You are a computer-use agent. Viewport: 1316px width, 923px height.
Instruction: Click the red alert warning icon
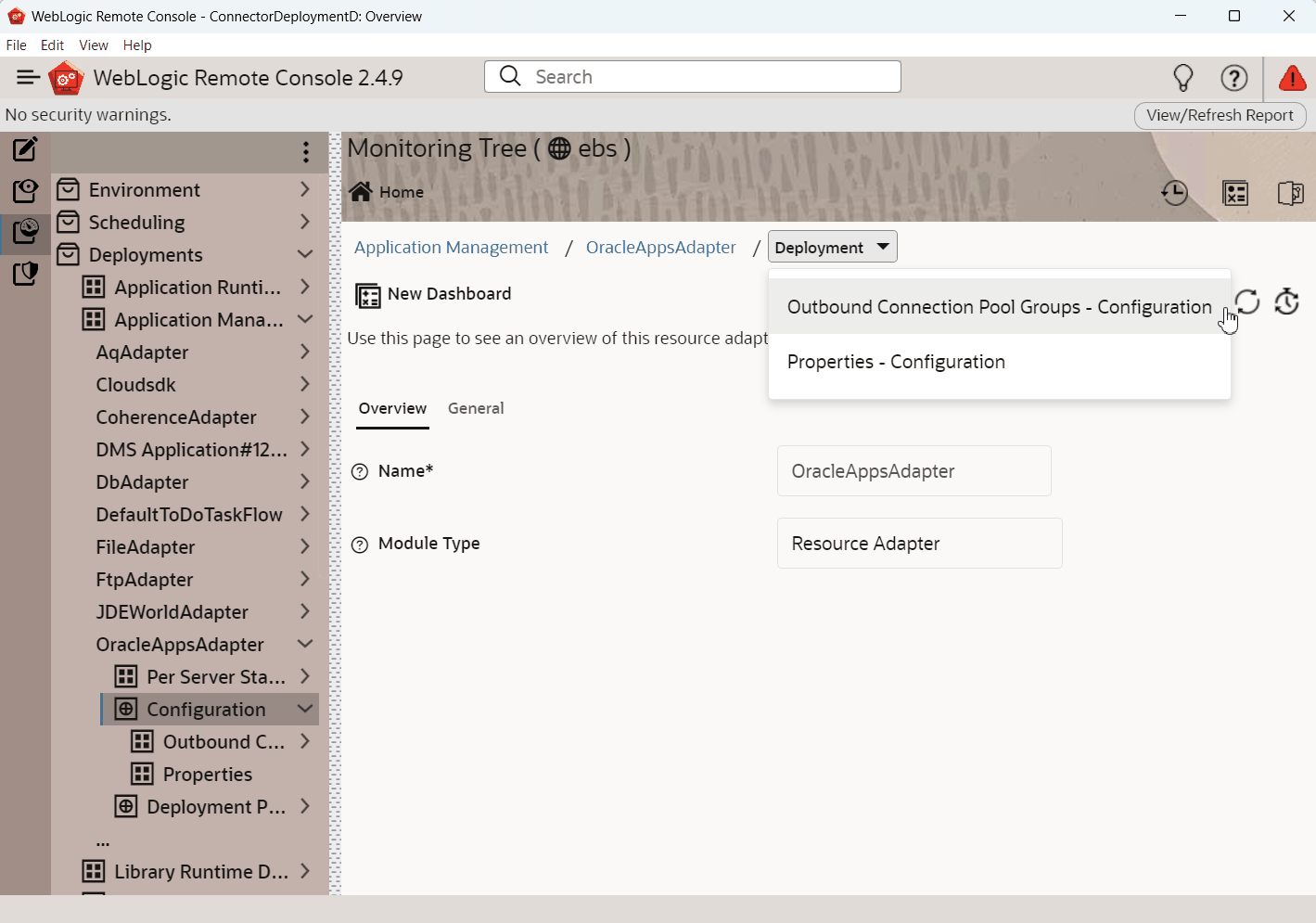pyautogui.click(x=1292, y=78)
